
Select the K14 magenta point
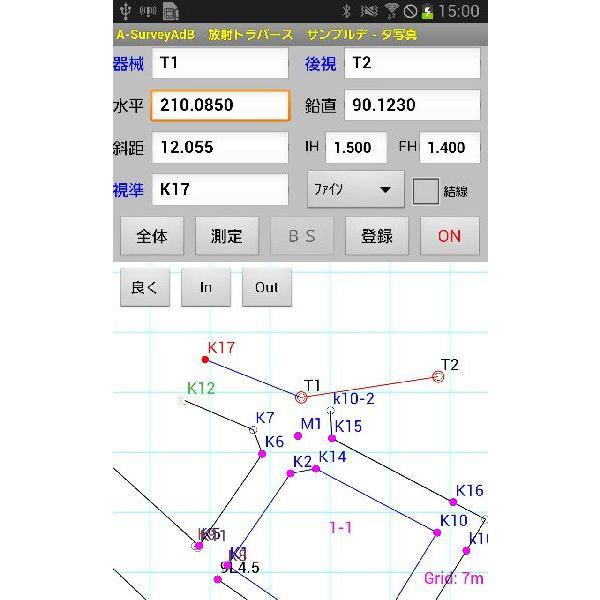316,469
